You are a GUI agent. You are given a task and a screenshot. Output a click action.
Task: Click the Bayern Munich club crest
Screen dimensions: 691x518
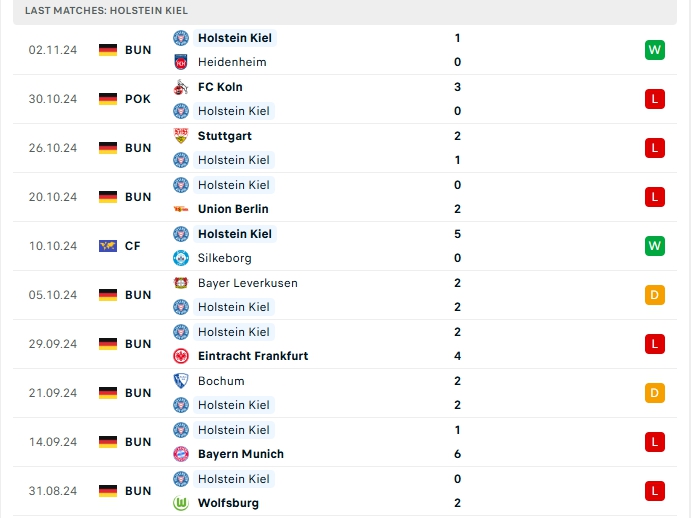click(x=181, y=454)
